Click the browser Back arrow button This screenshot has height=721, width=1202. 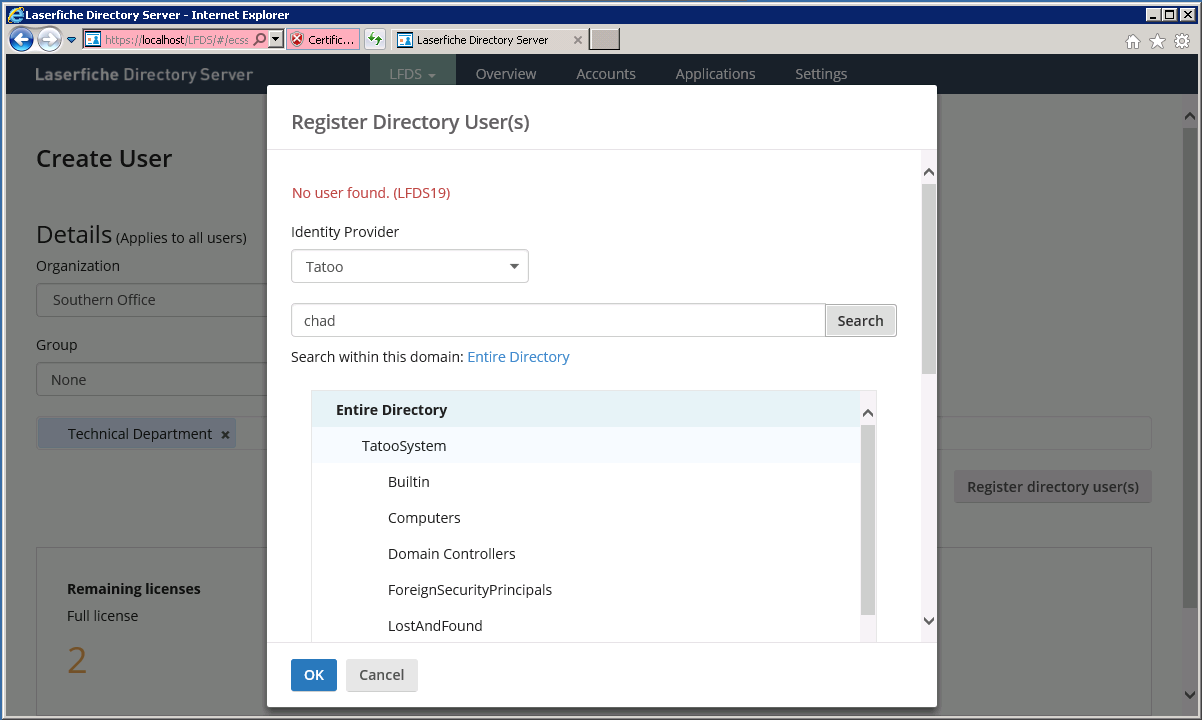point(21,40)
